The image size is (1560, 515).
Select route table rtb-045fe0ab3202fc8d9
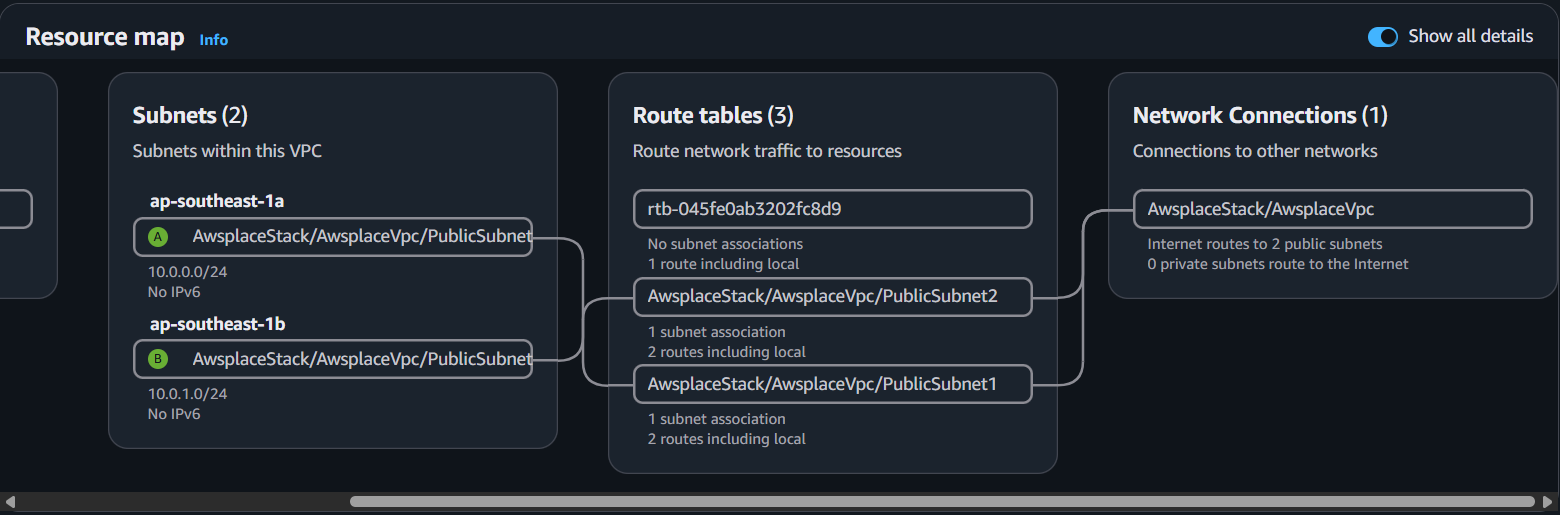[x=833, y=209]
